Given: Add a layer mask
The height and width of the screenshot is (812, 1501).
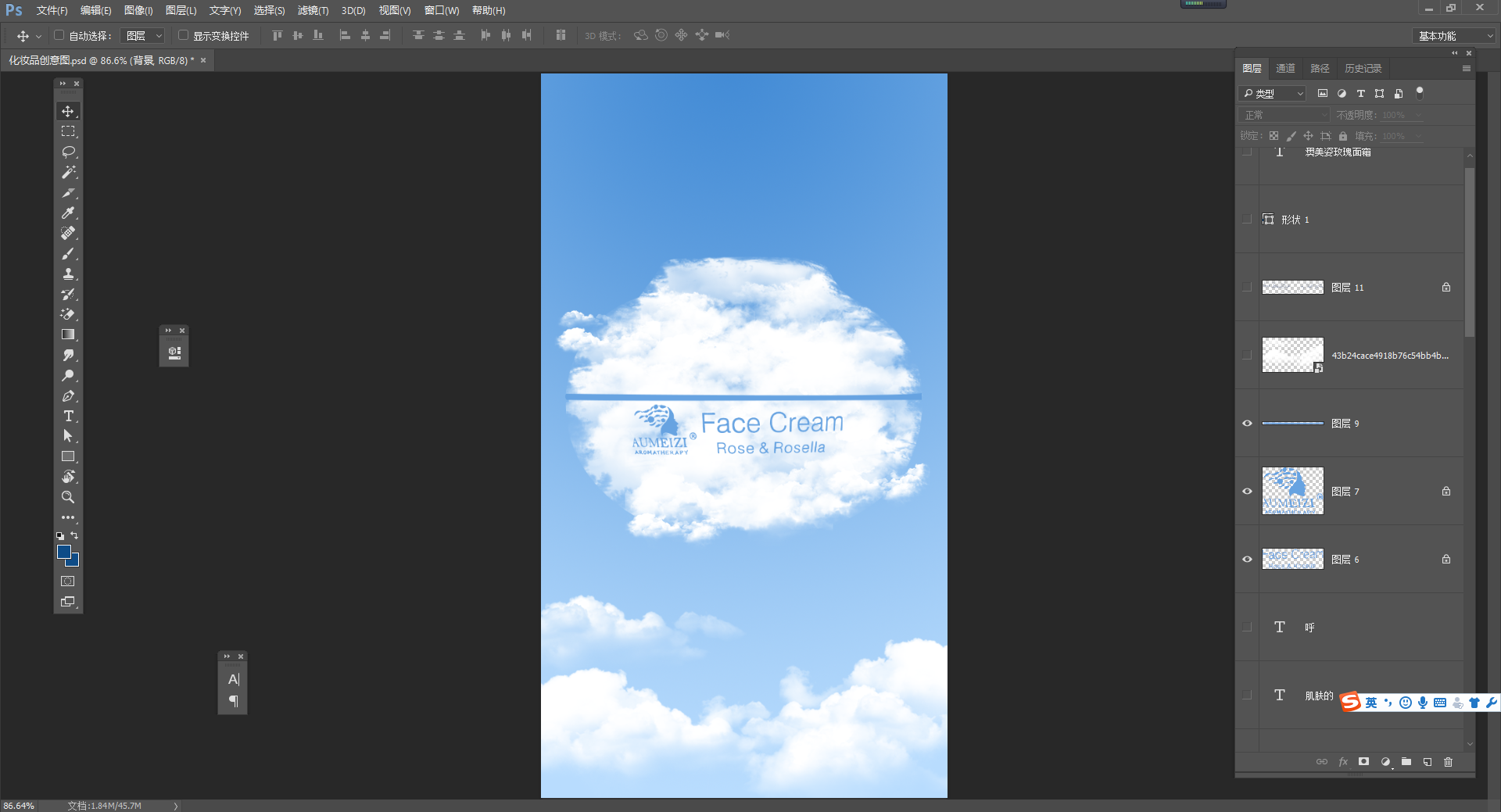Looking at the screenshot, I should [x=1364, y=762].
